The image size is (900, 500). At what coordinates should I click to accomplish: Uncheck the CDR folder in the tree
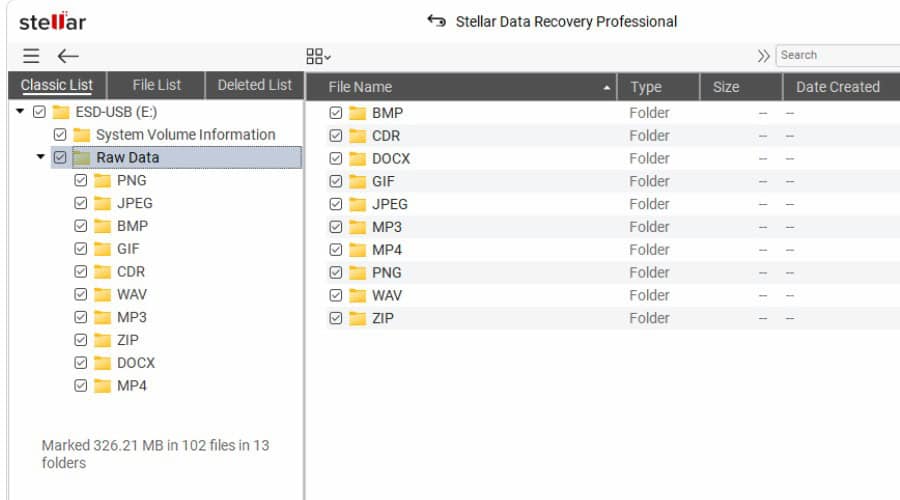80,272
